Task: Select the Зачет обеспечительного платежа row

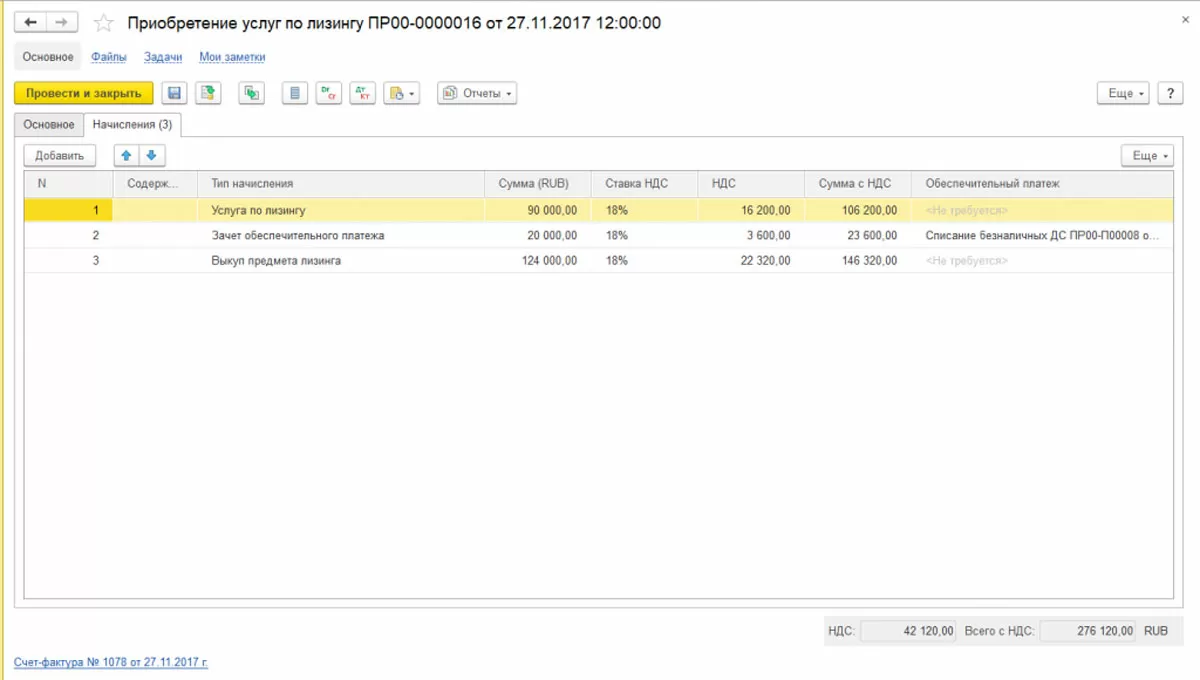Action: click(x=598, y=235)
